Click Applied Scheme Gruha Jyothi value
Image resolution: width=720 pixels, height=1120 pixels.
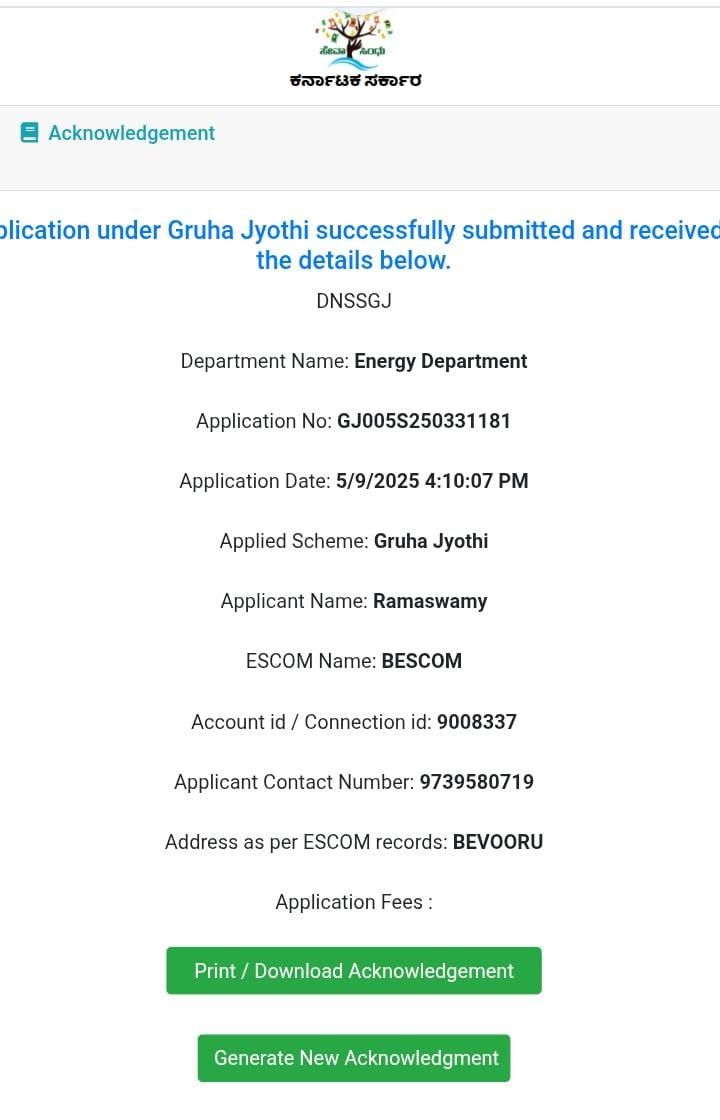click(x=431, y=541)
